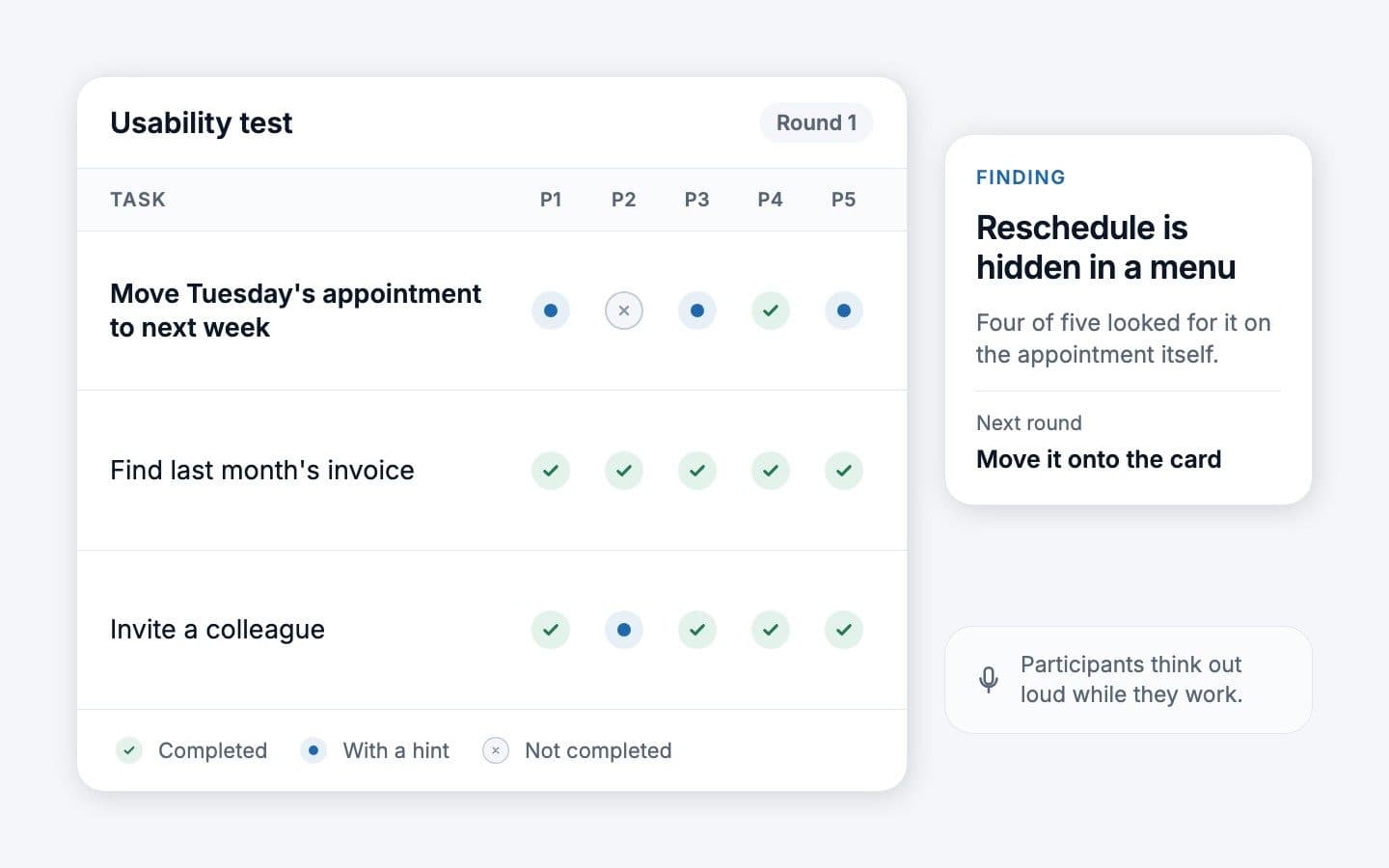Click P1 check for Find last month's invoice
1389x868 pixels.
(x=551, y=471)
